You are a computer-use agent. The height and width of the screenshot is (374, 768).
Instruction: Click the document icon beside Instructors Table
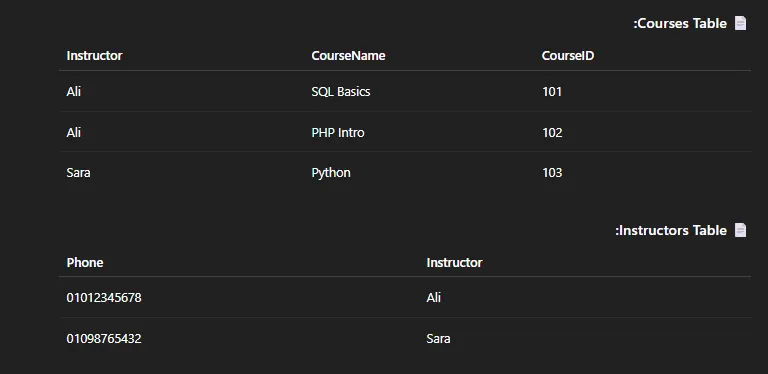[x=740, y=230]
